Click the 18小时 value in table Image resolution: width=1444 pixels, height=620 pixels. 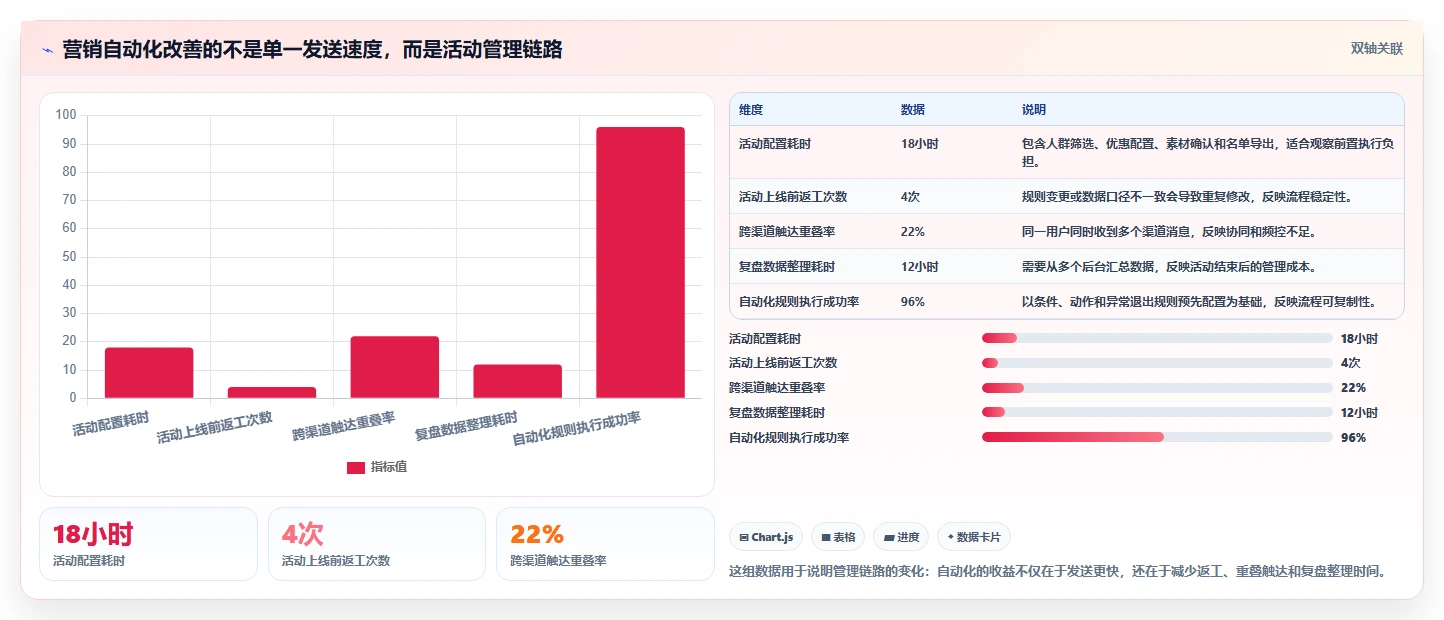tap(920, 144)
